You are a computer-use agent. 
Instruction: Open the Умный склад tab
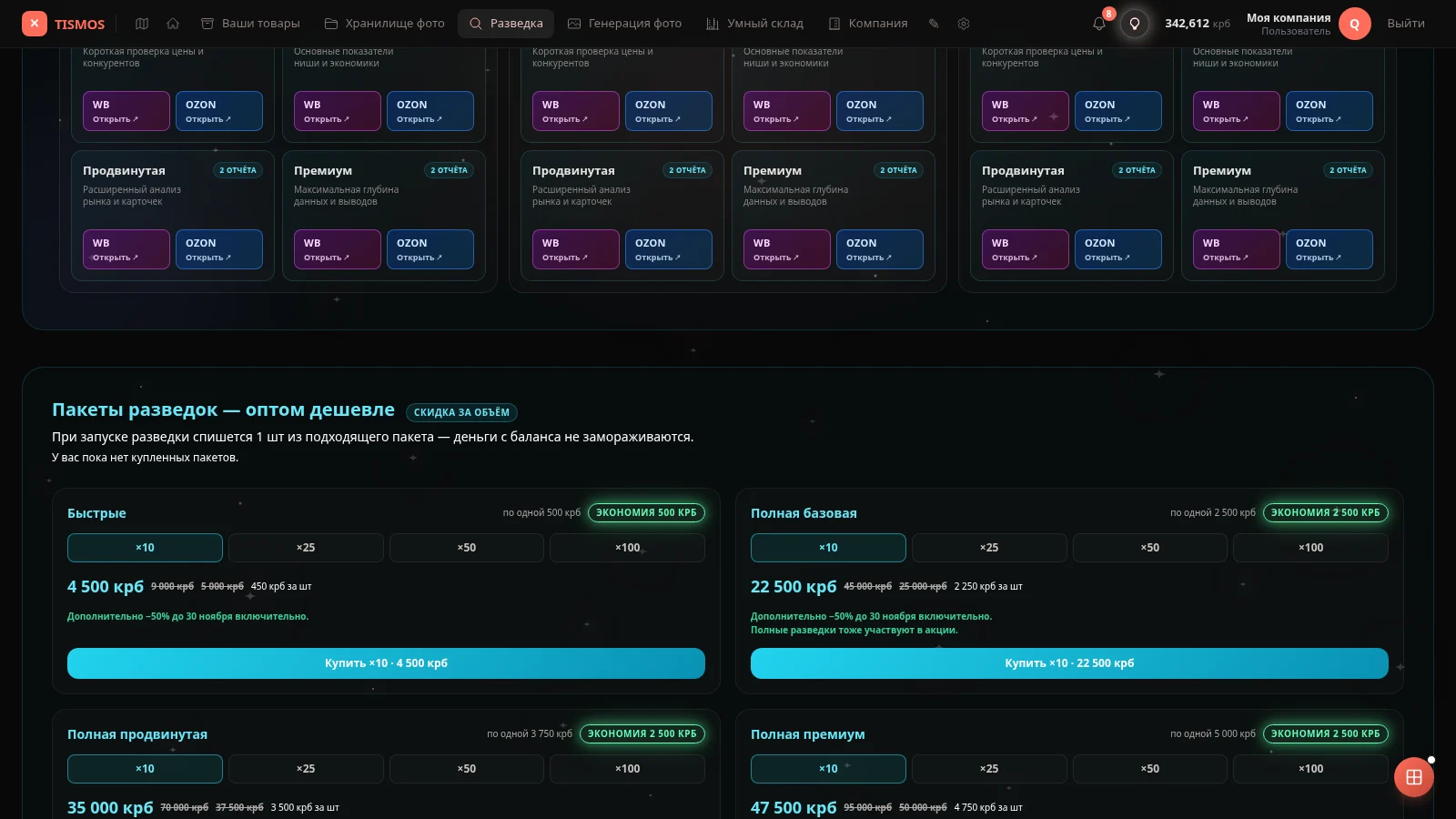point(755,24)
